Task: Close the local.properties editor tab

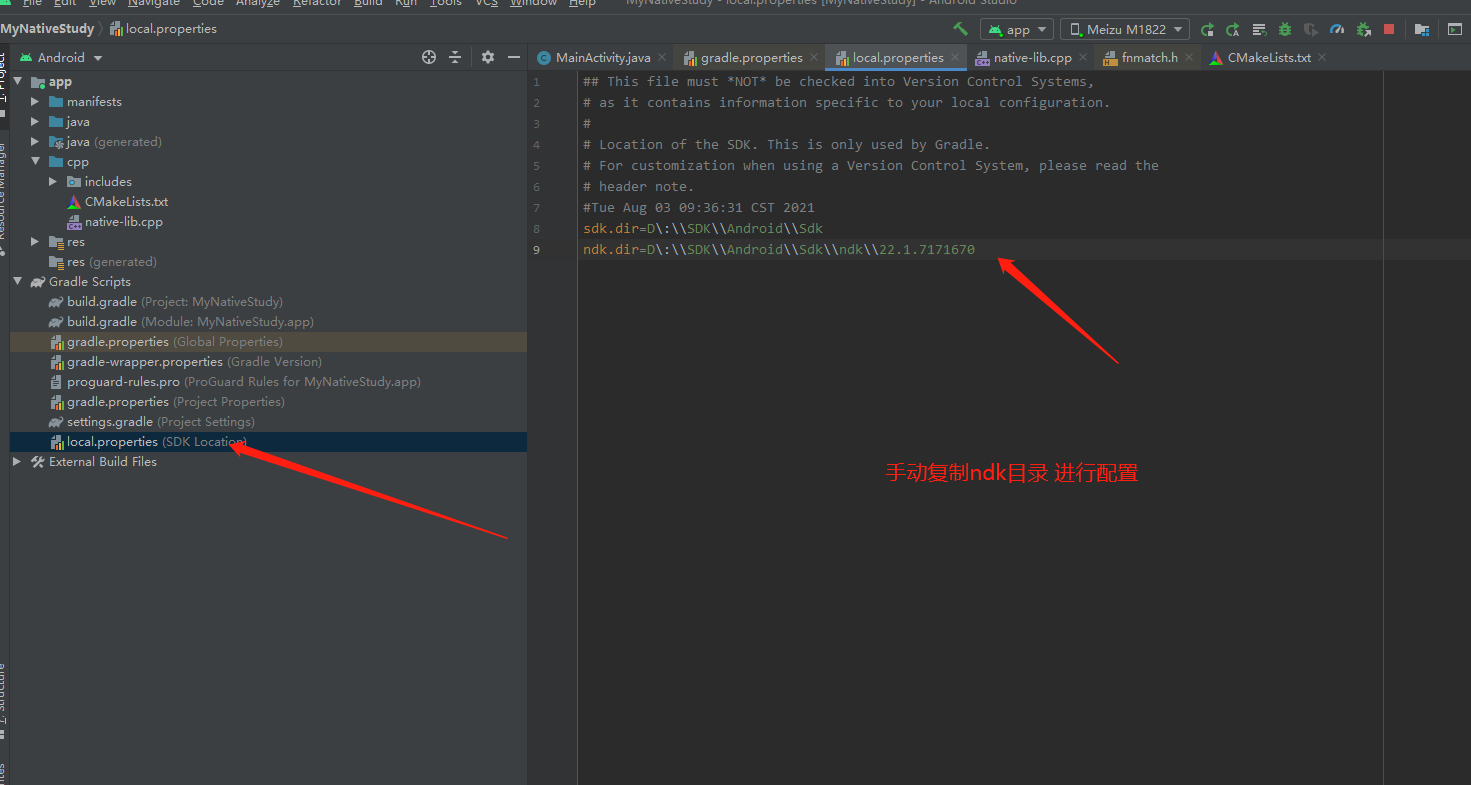Action: (955, 58)
